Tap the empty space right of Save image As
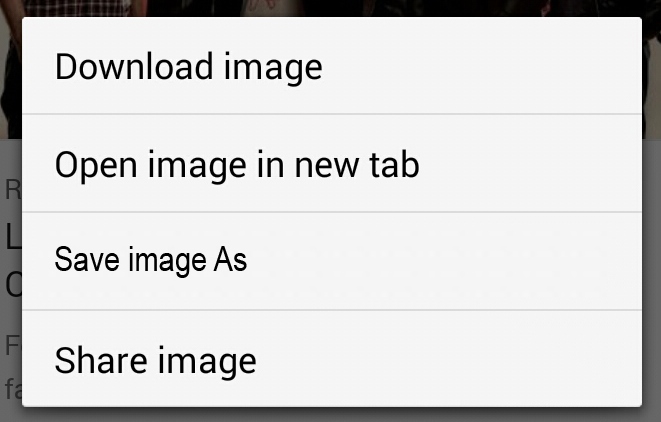This screenshot has width=661, height=422. click(445, 261)
